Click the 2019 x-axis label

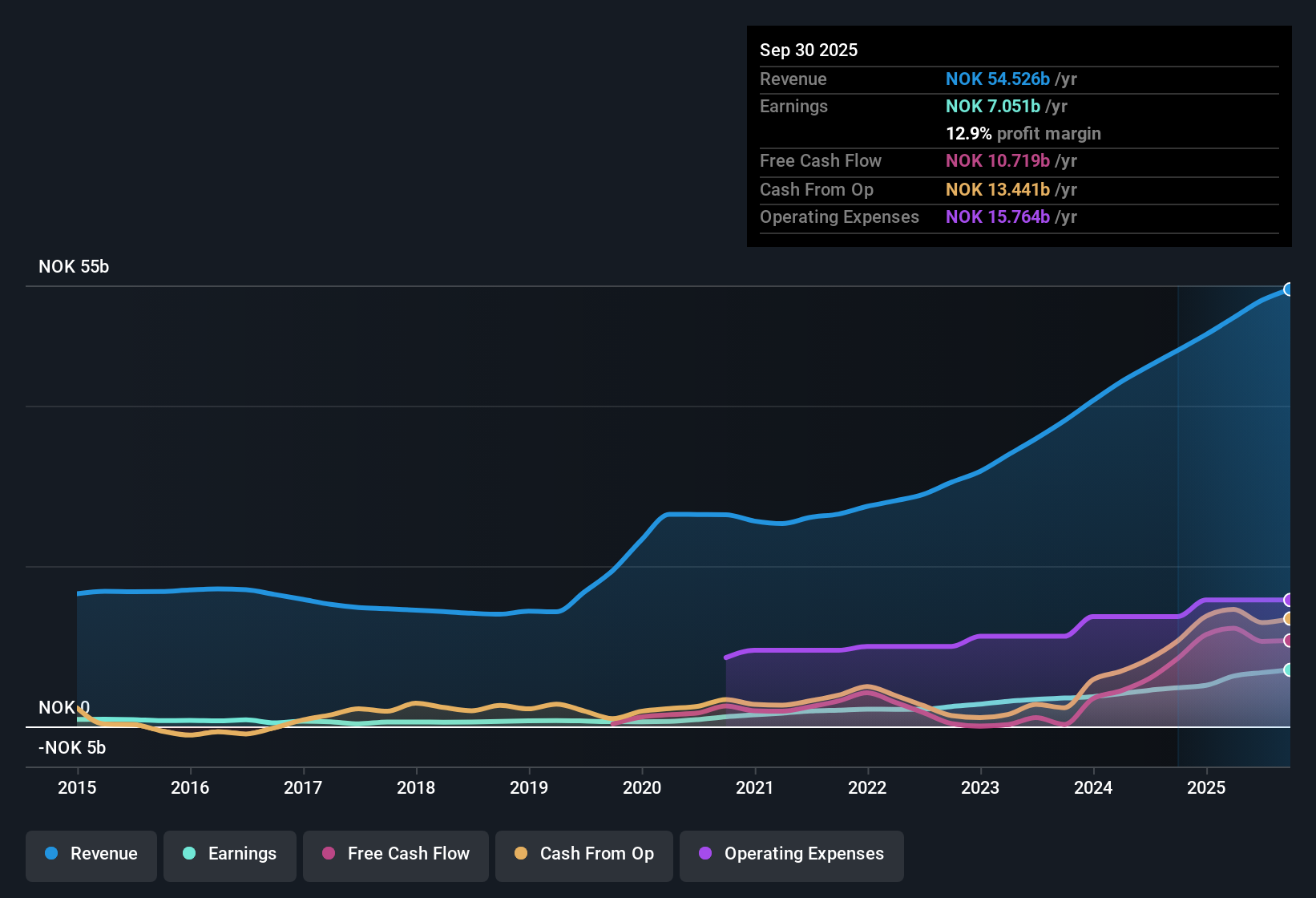(x=529, y=787)
